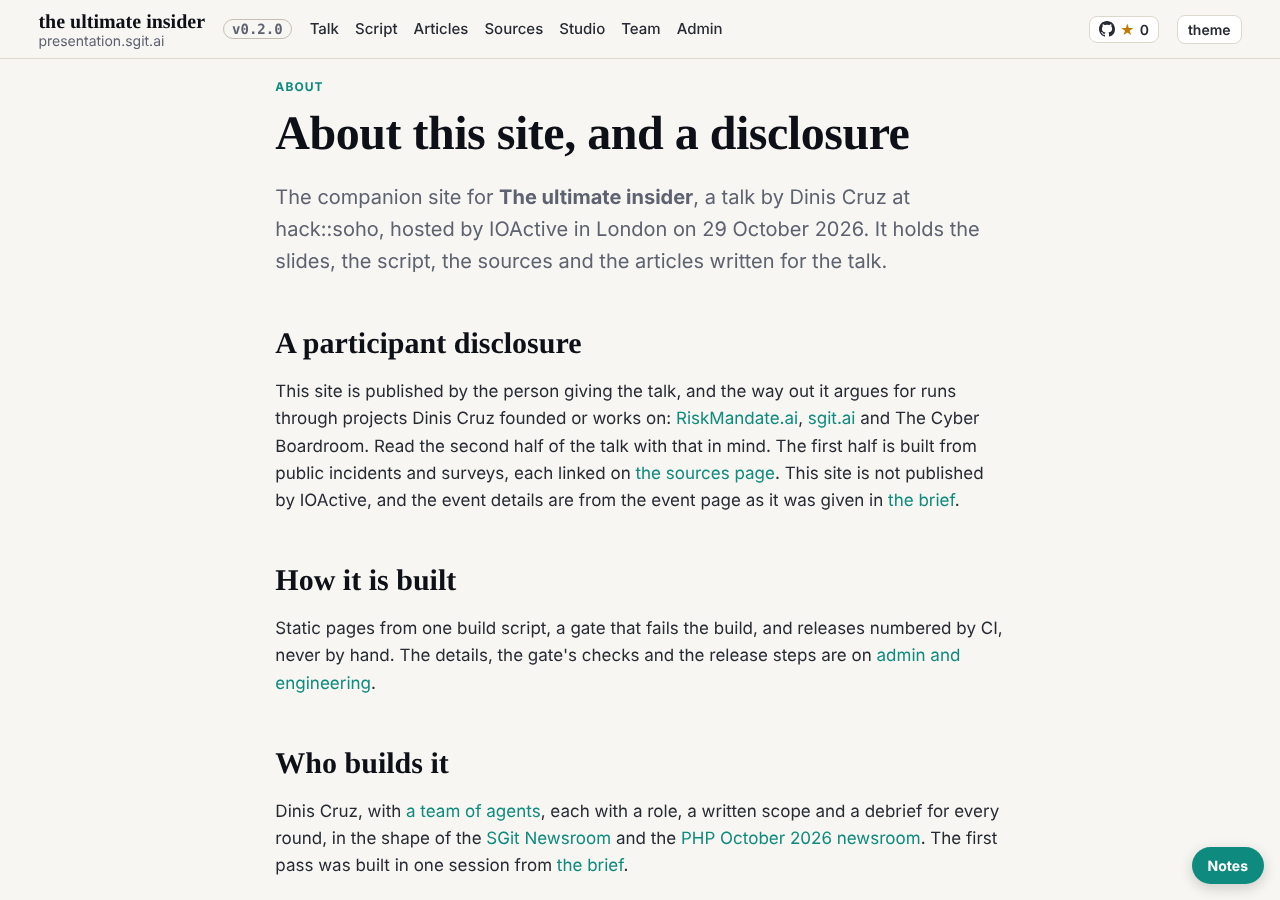
Task: Navigate to Sources in header
Action: coord(514,29)
